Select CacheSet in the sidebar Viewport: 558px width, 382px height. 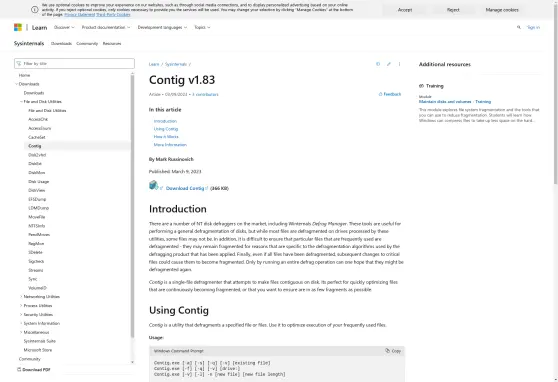[x=37, y=137]
